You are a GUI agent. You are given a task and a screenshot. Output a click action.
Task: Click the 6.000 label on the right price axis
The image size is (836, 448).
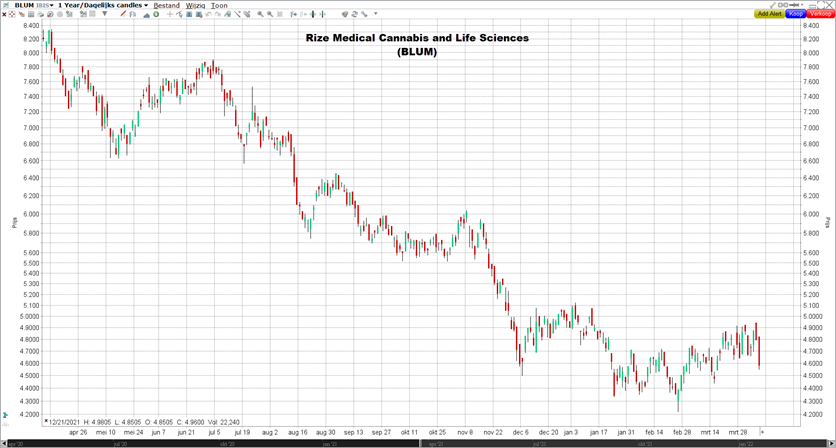pyautogui.click(x=813, y=214)
